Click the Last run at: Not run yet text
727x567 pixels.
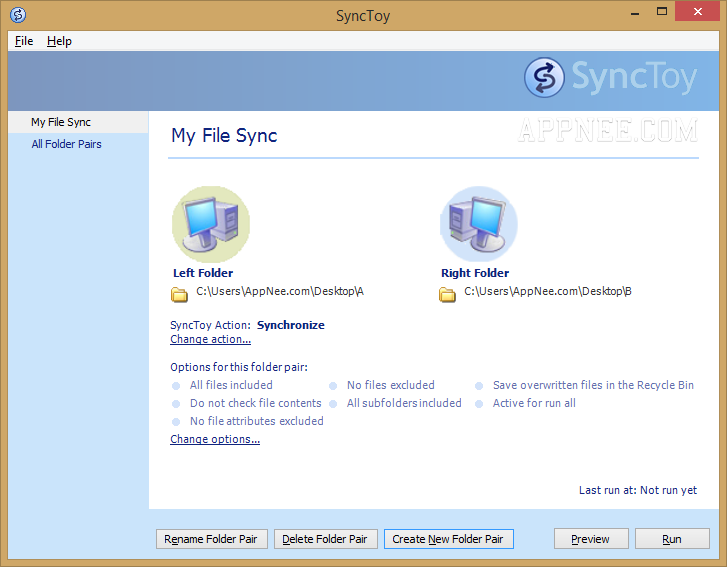(x=638, y=491)
